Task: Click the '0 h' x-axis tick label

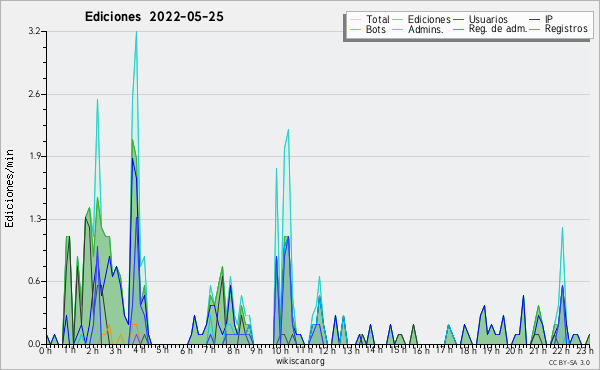Action: click(x=45, y=351)
